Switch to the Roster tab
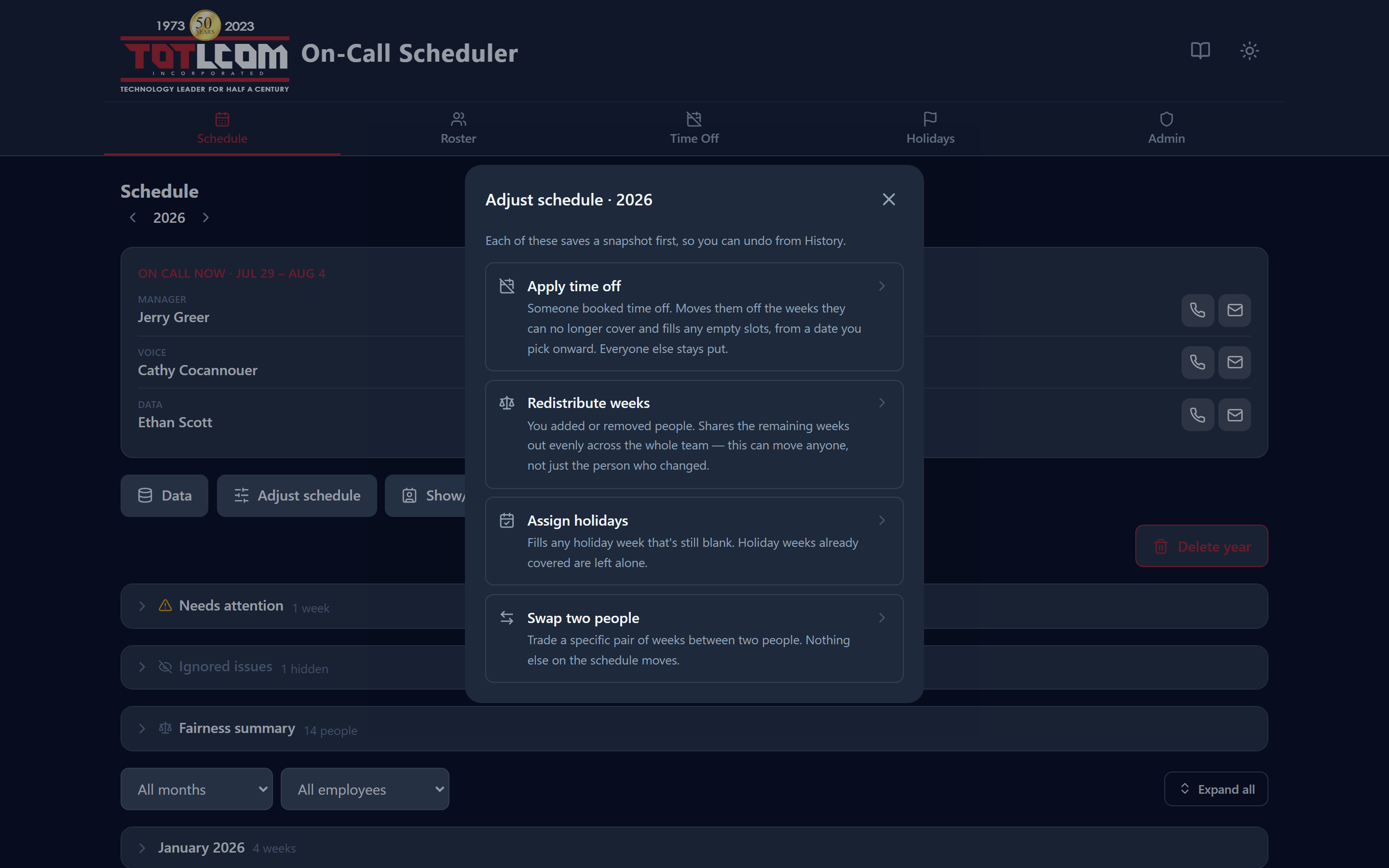Image resolution: width=1389 pixels, height=868 pixels. (458, 129)
